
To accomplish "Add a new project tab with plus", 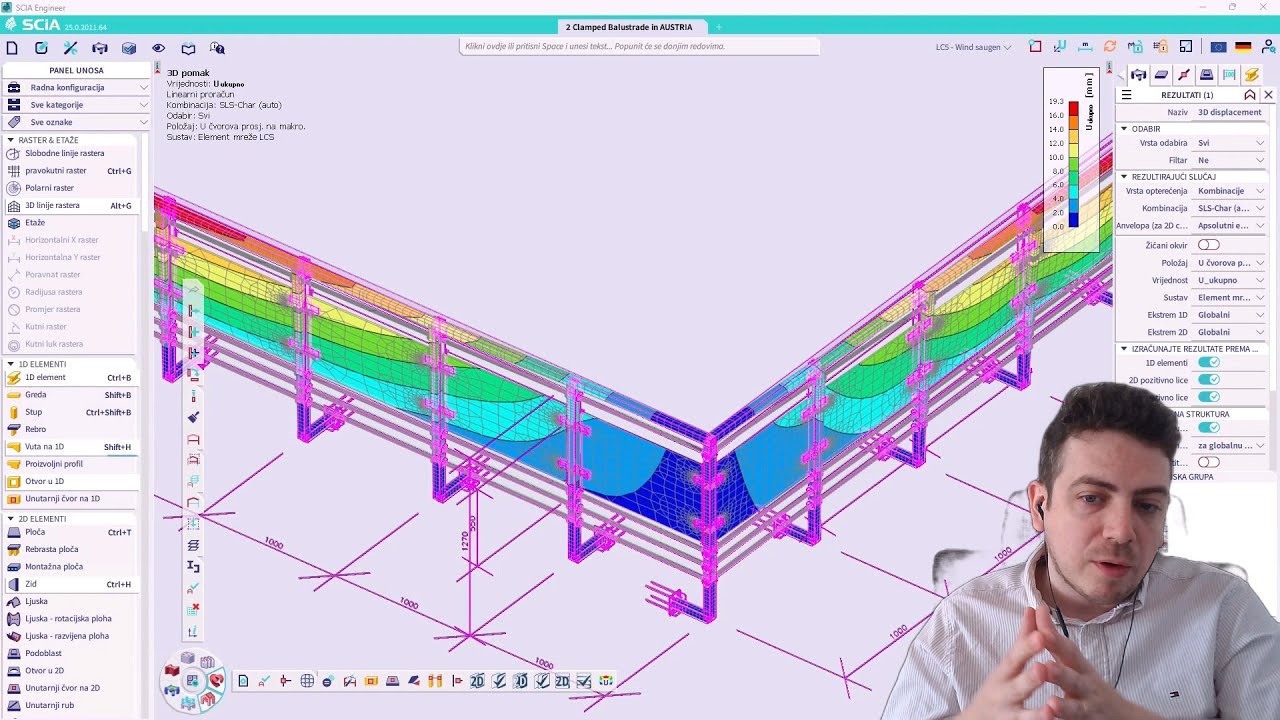I will 718,27.
